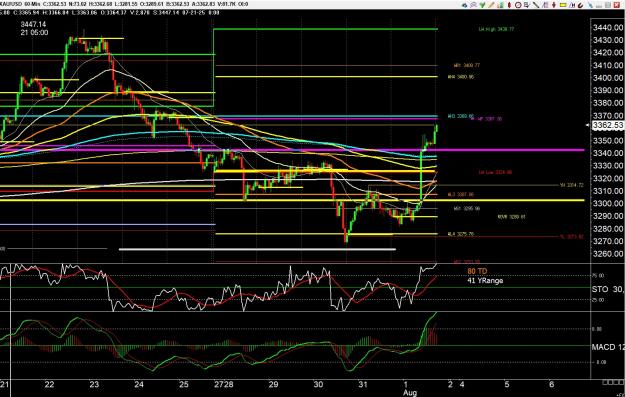Click the 3400.00 price axis label
The image size is (625, 397).
(608, 78)
